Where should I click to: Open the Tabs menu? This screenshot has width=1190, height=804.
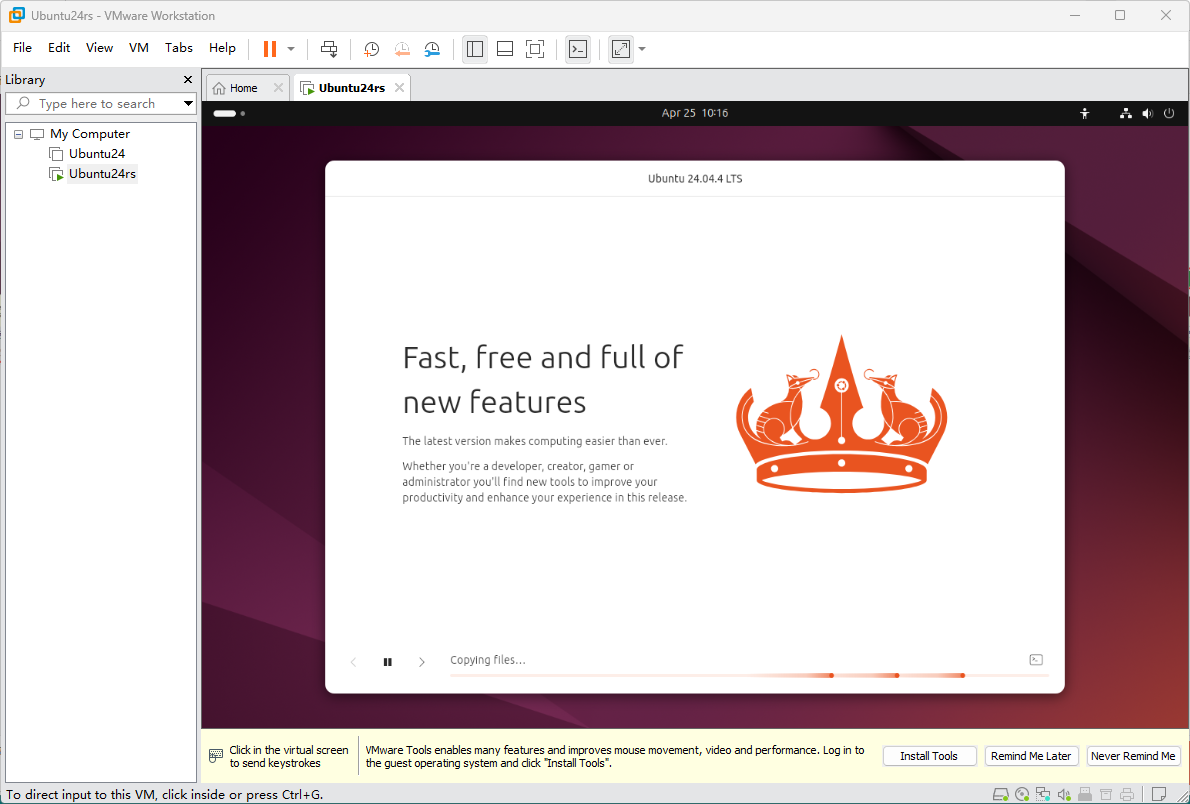point(179,47)
